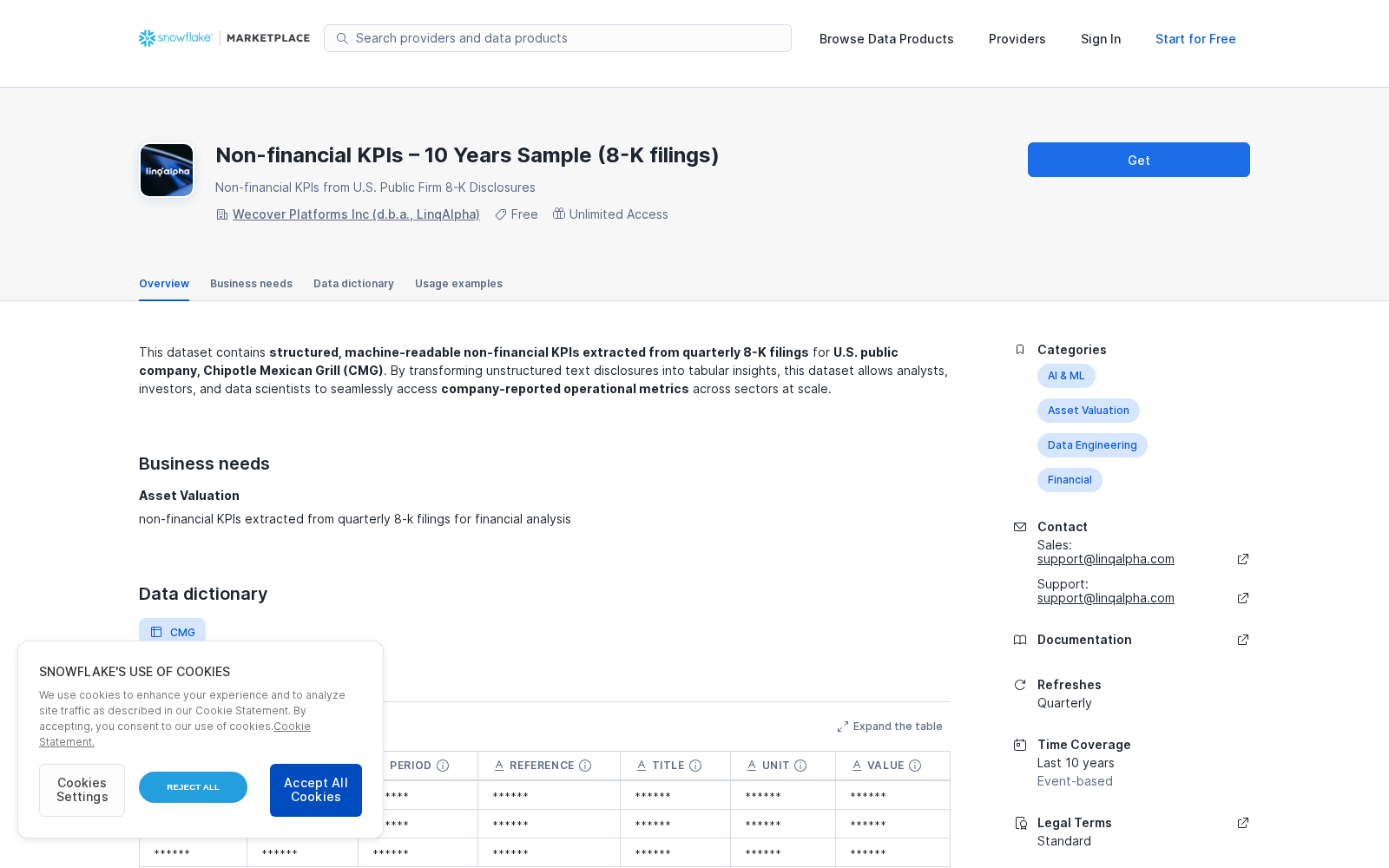
Task: Click the Asset Valuation subheading under Business needs
Action: click(189, 496)
